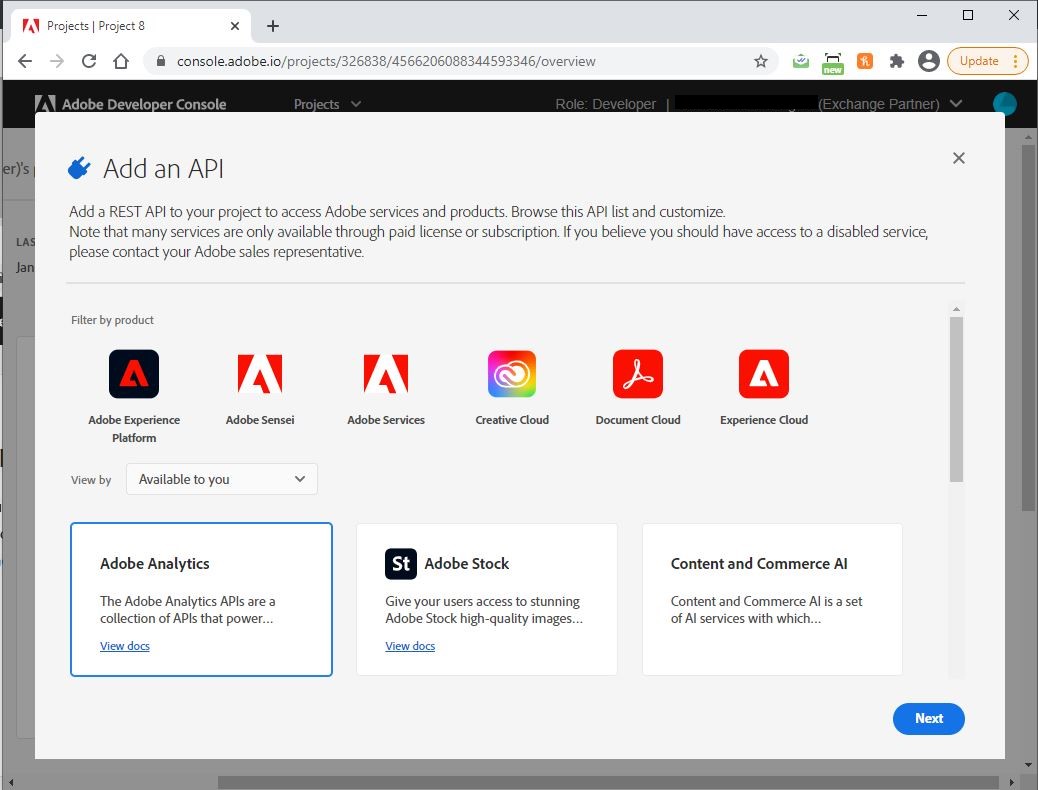Viewport: 1038px width, 790px height.
Task: Close the Projects | Project 8 tab
Action: tap(234, 26)
